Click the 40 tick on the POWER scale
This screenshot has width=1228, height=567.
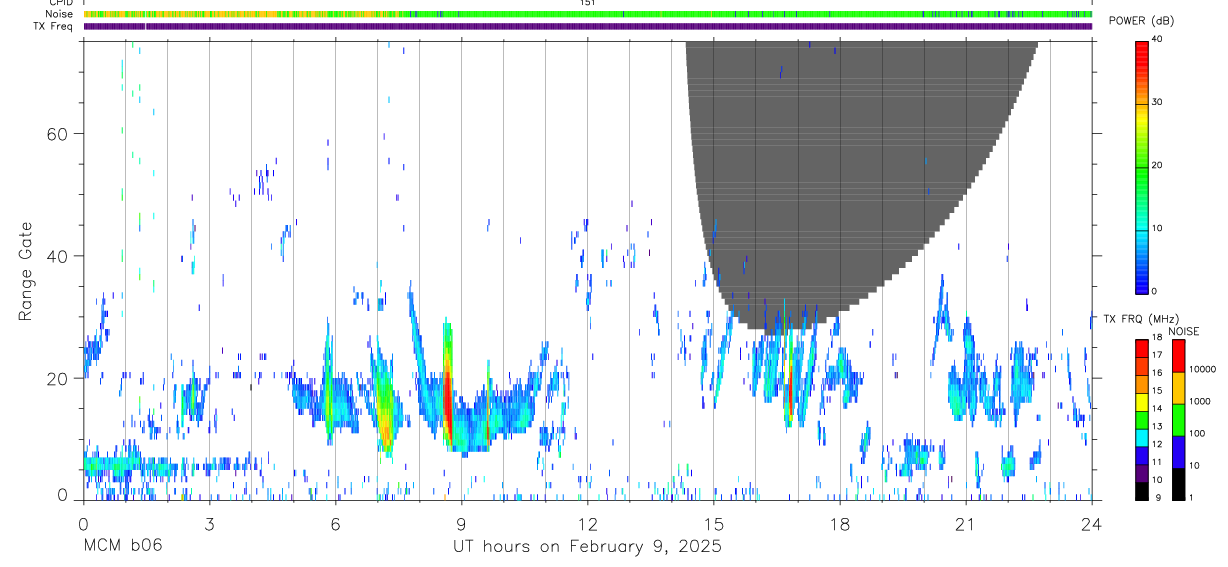[x=1157, y=39]
